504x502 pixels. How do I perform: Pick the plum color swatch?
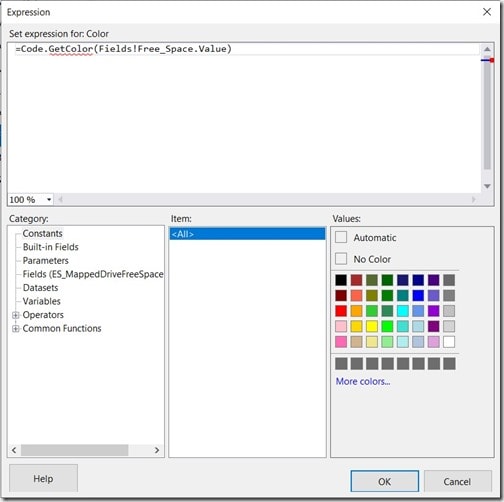tap(433, 342)
